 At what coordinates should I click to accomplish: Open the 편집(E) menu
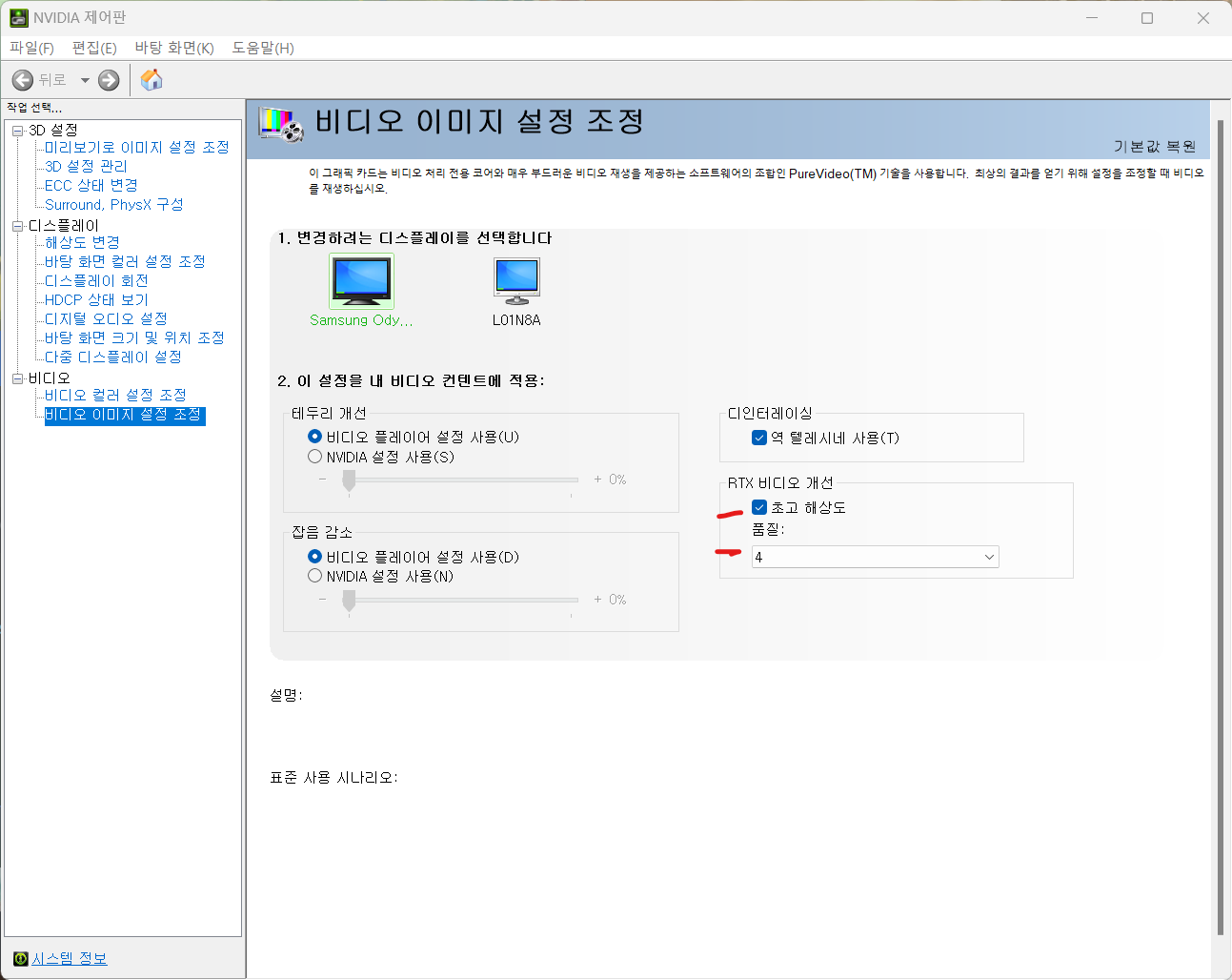point(94,48)
